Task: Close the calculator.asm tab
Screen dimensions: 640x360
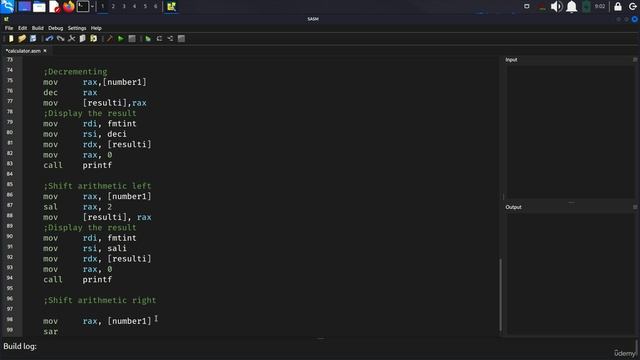Action: tap(45, 51)
